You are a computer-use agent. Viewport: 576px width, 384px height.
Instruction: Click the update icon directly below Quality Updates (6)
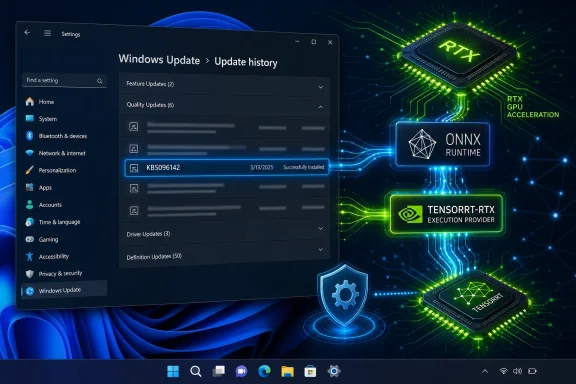[134, 127]
